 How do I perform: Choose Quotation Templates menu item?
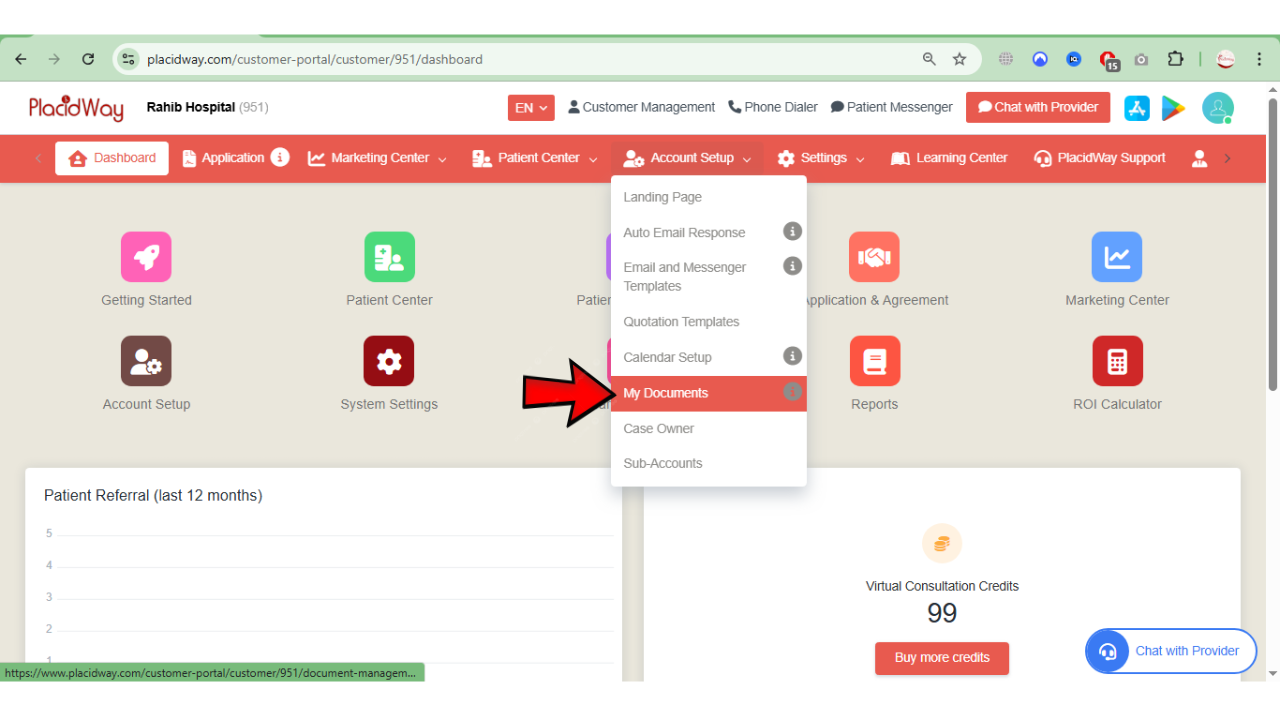[x=681, y=322]
